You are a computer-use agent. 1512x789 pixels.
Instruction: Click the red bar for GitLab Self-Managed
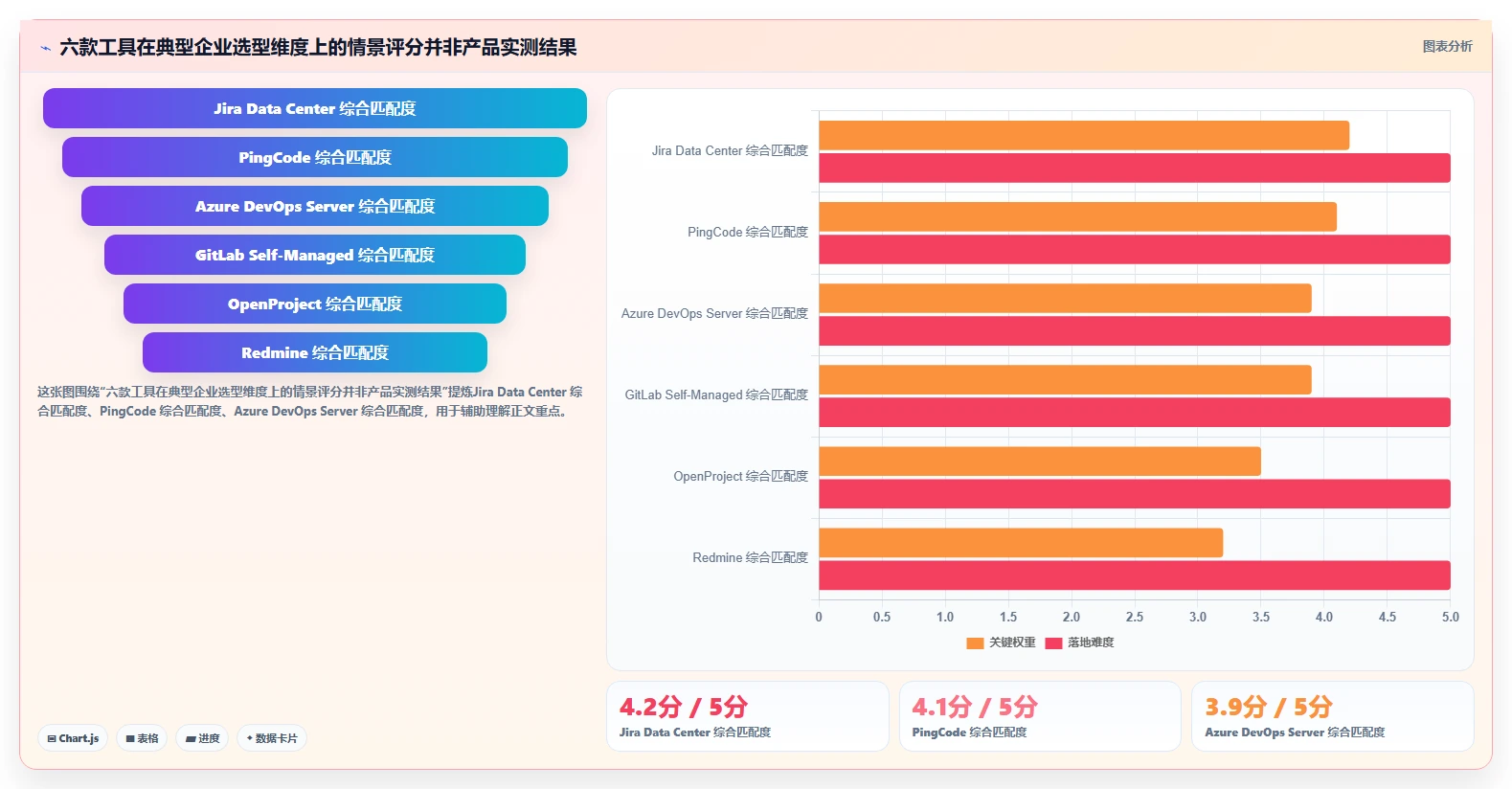click(x=1135, y=412)
